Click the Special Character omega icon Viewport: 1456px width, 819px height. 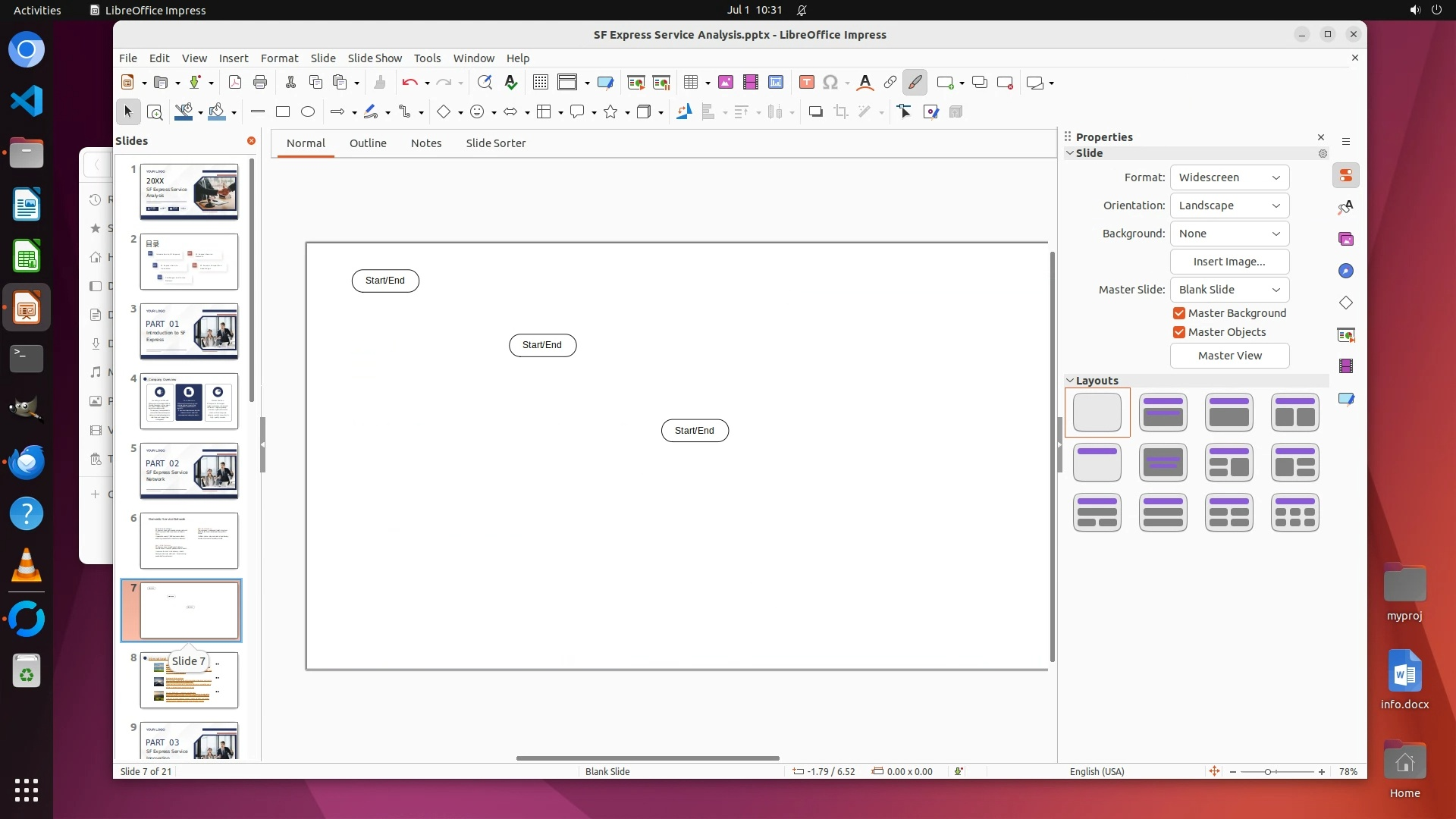[x=830, y=83]
